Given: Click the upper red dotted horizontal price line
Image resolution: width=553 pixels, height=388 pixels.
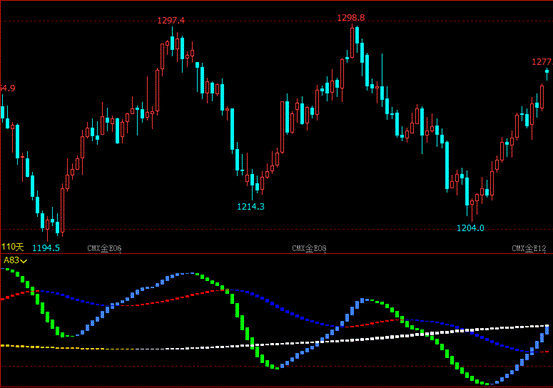Looking at the screenshot, I should [276, 21].
